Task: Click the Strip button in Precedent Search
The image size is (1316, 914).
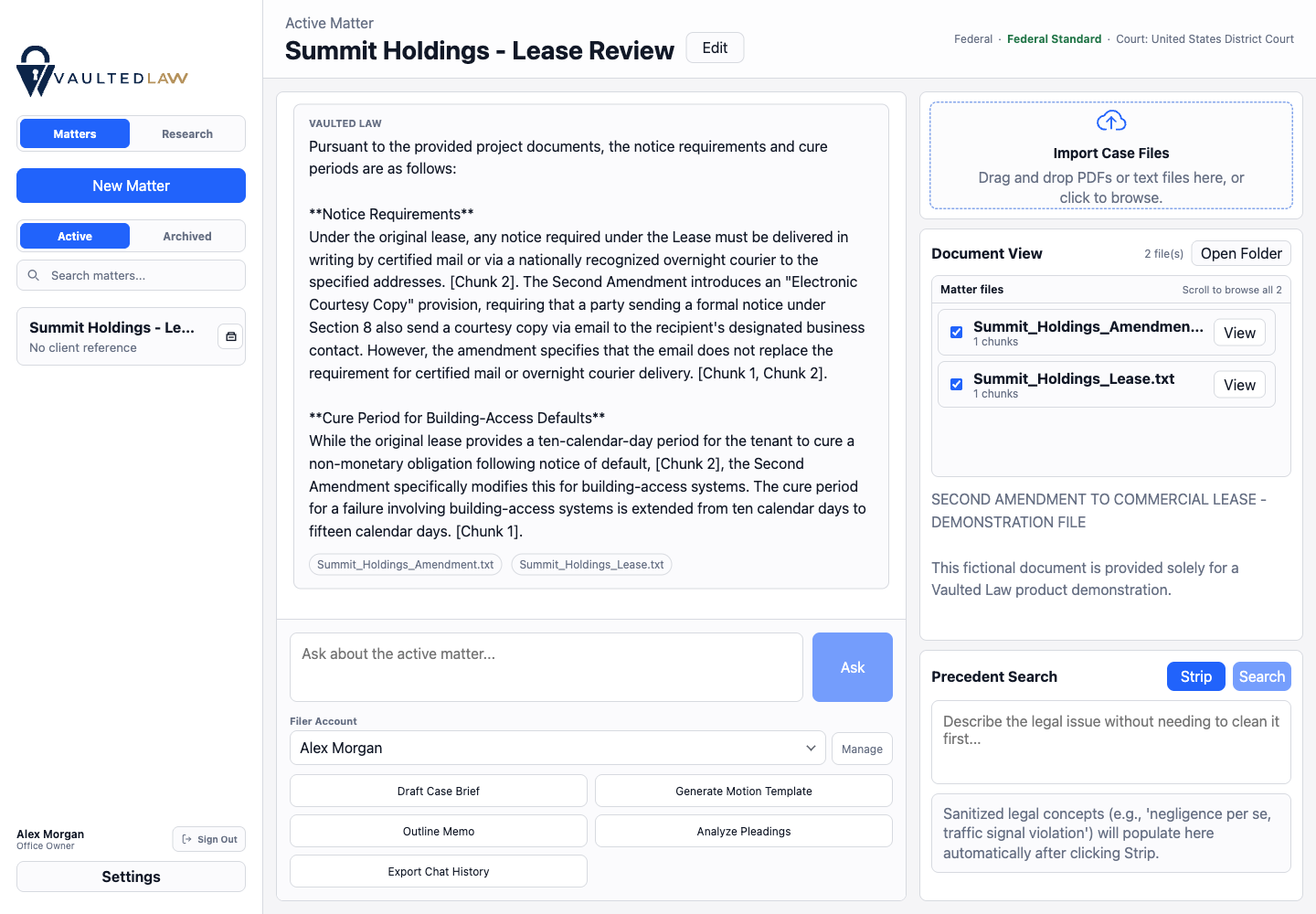Action: pos(1195,676)
